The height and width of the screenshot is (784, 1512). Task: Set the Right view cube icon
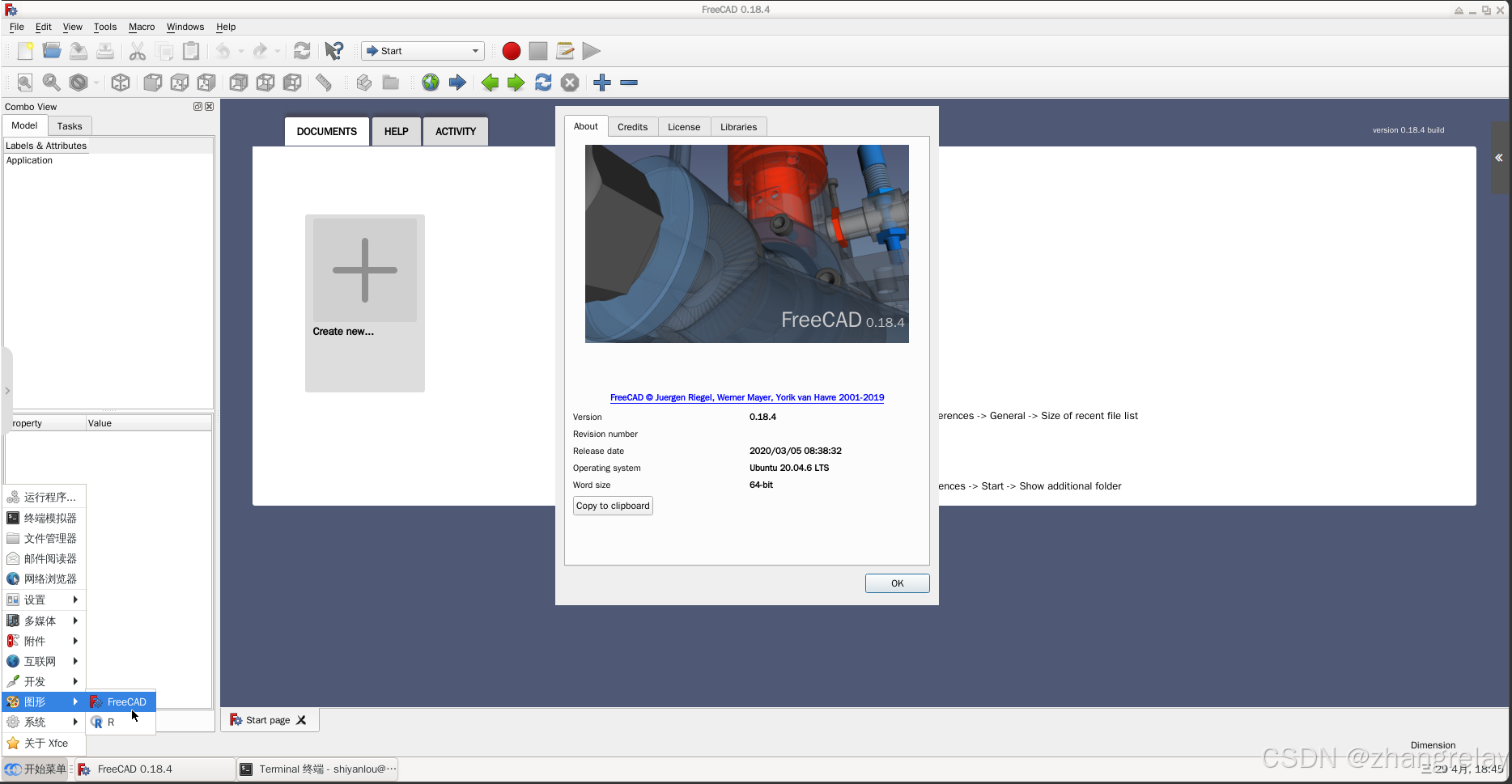click(206, 83)
